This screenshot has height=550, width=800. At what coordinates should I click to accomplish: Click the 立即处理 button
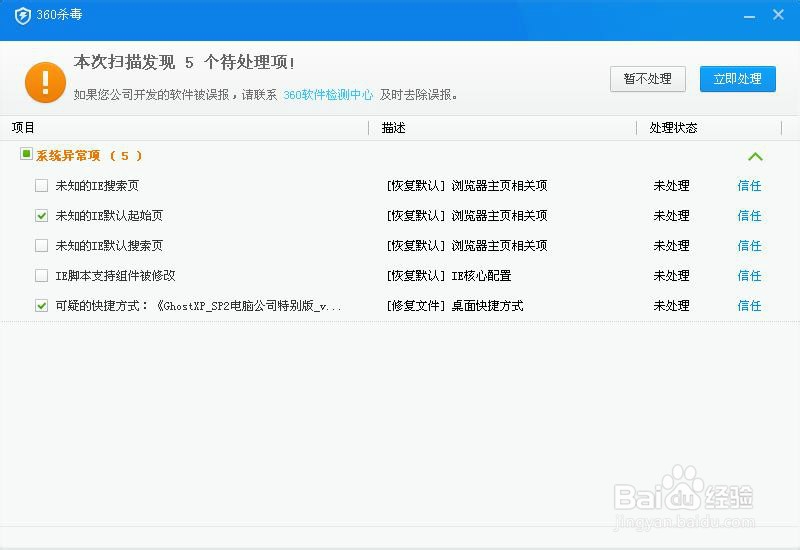tap(738, 79)
